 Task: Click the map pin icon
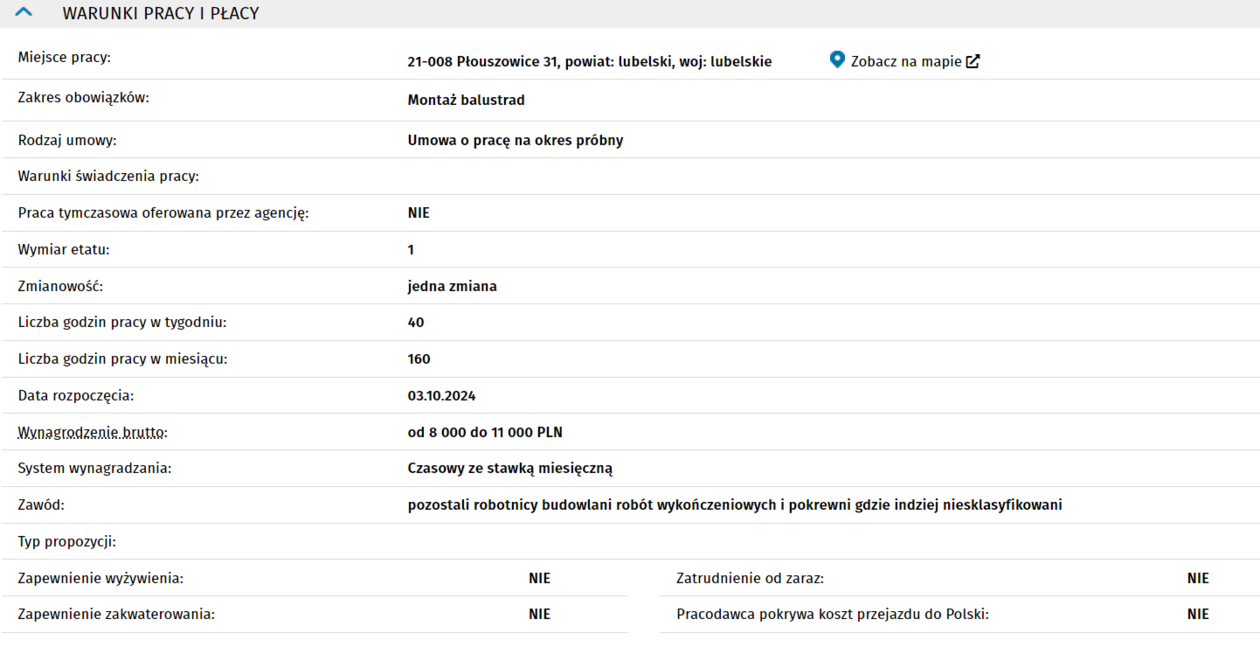(837, 60)
